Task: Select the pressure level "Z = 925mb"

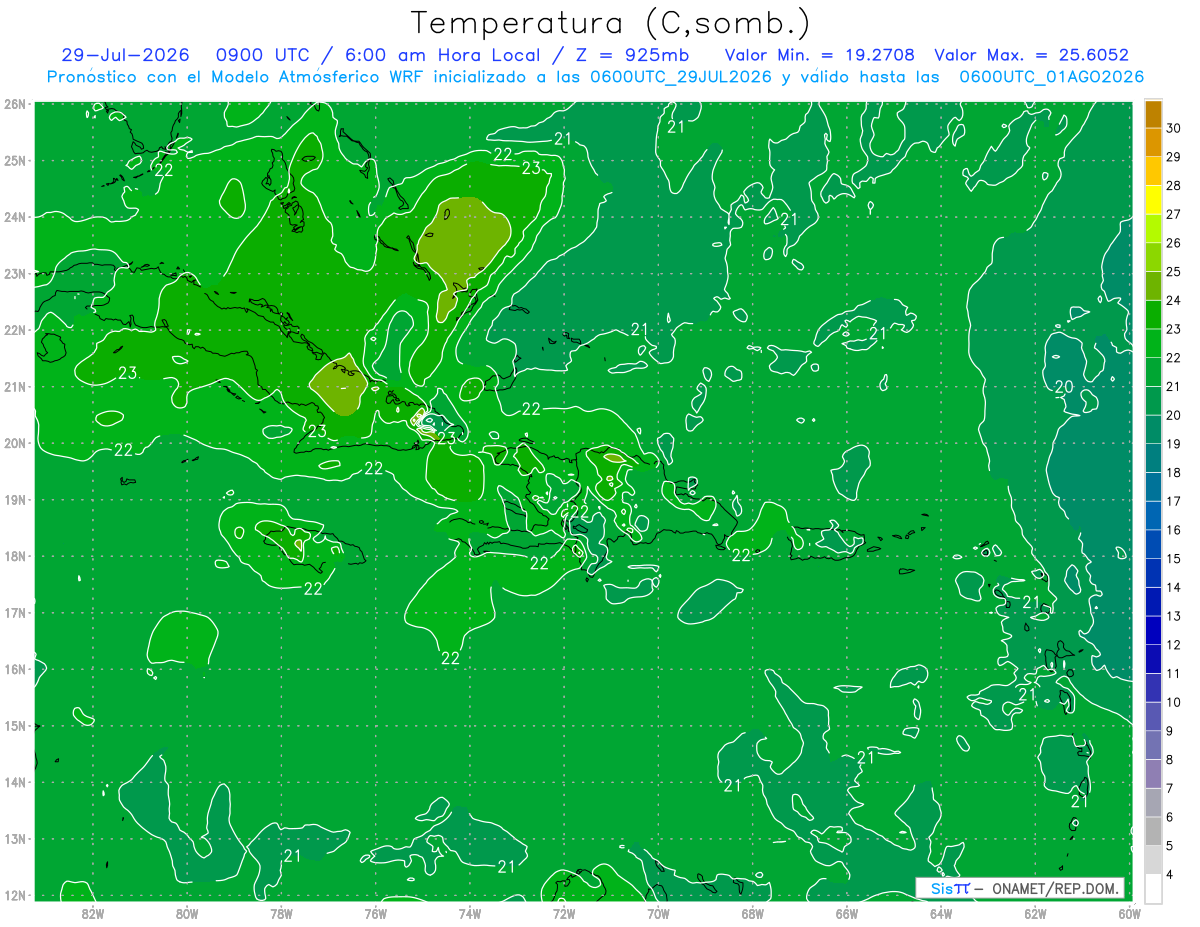Action: pyautogui.click(x=629, y=55)
